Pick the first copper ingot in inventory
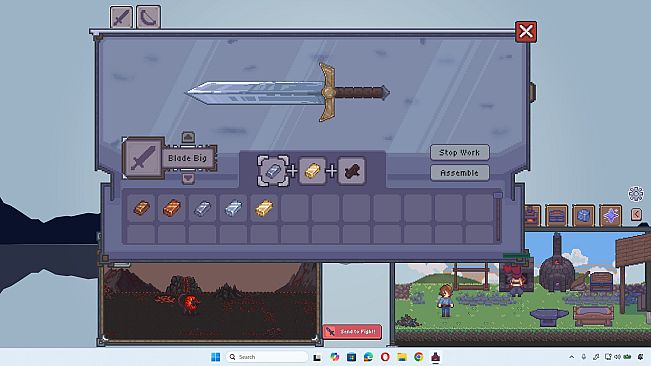The height and width of the screenshot is (366, 651). click(141, 207)
